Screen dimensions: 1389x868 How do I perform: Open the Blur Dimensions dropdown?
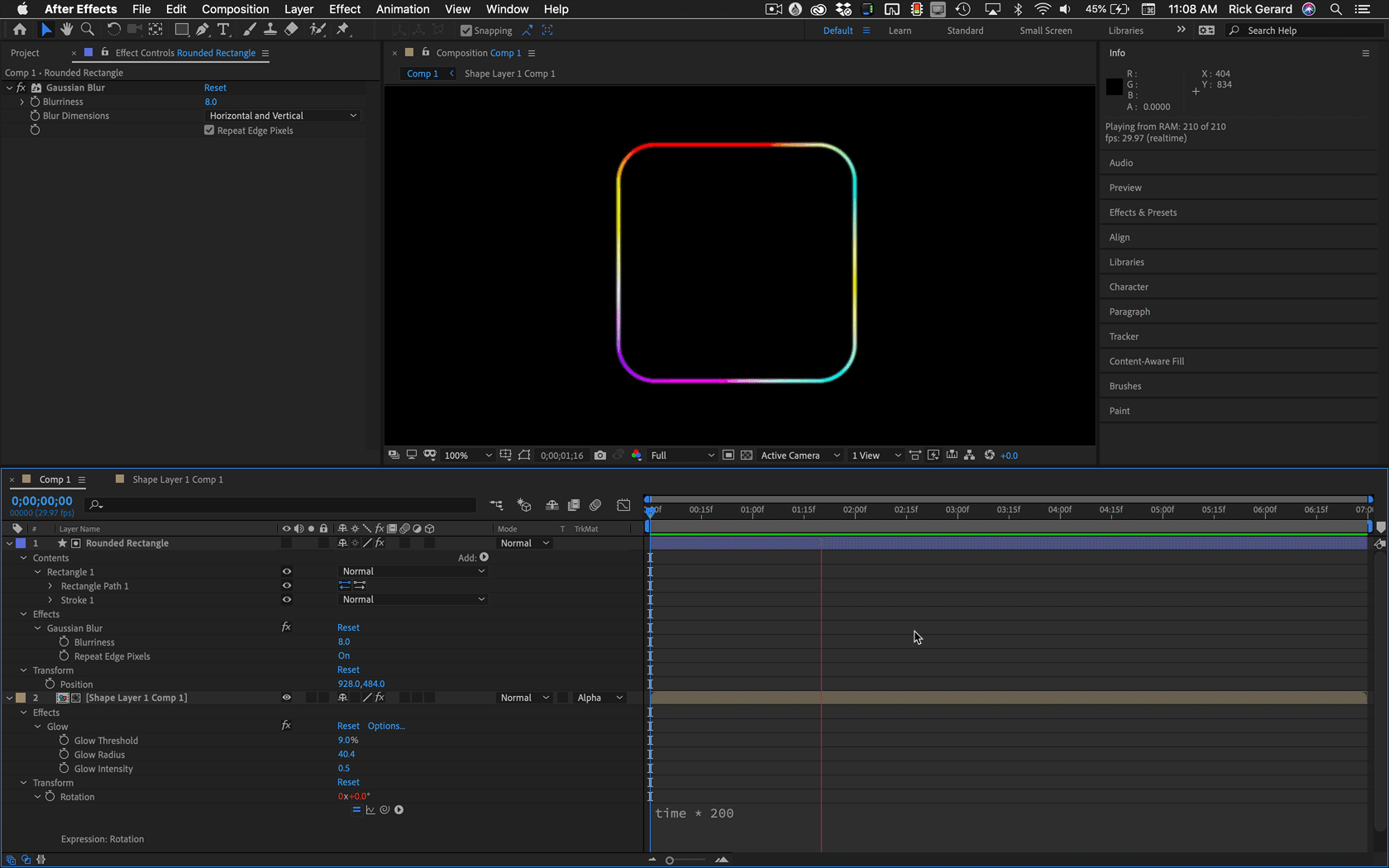coord(282,116)
